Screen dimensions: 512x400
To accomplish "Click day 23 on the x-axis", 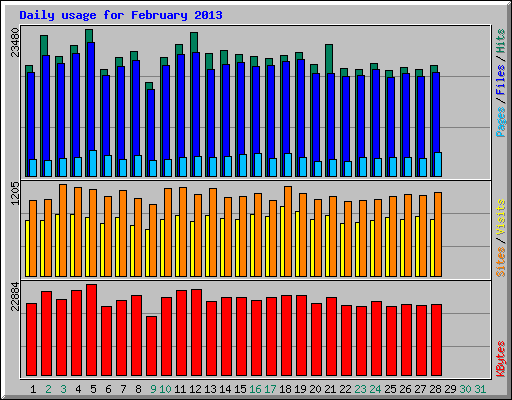I will pos(360,389).
